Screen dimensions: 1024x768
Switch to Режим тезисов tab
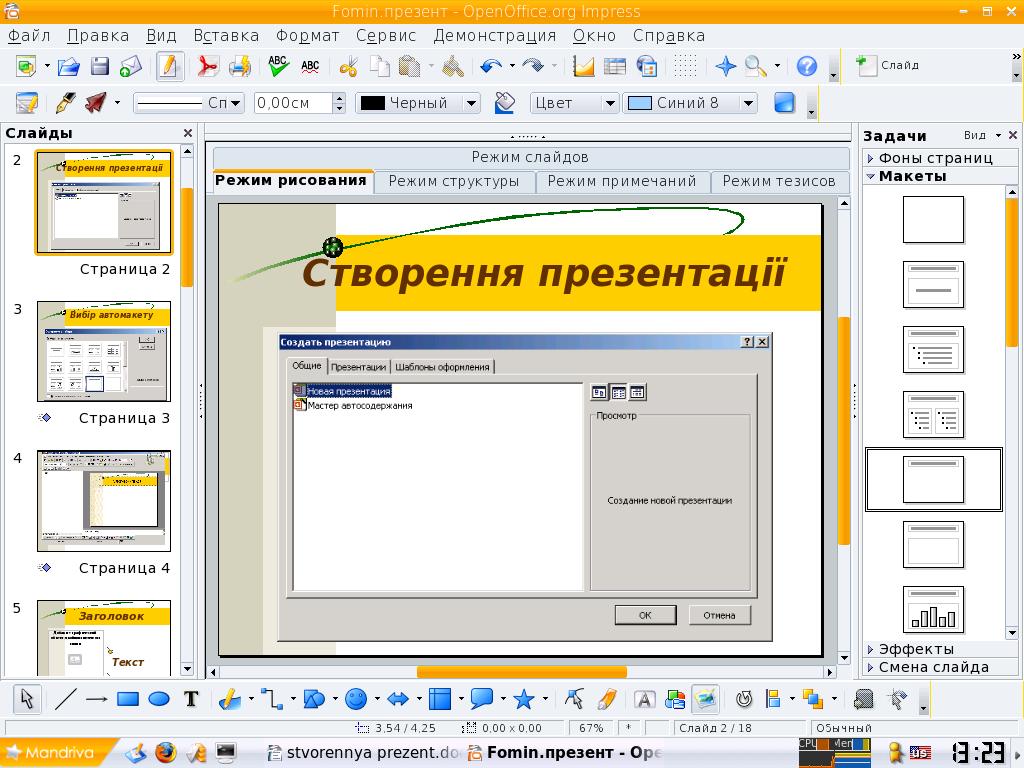coord(779,182)
